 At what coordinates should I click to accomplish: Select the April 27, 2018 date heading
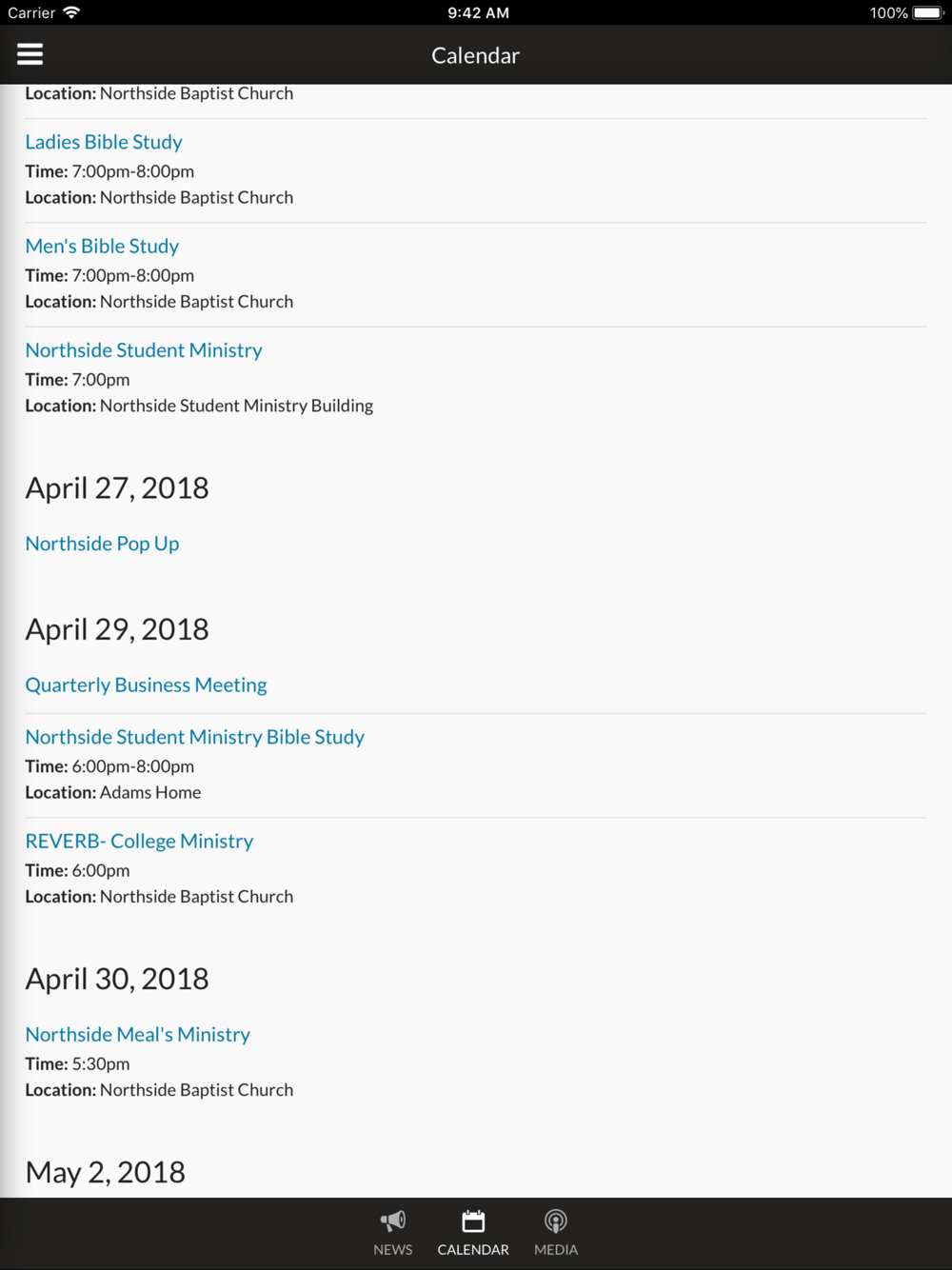(x=117, y=488)
